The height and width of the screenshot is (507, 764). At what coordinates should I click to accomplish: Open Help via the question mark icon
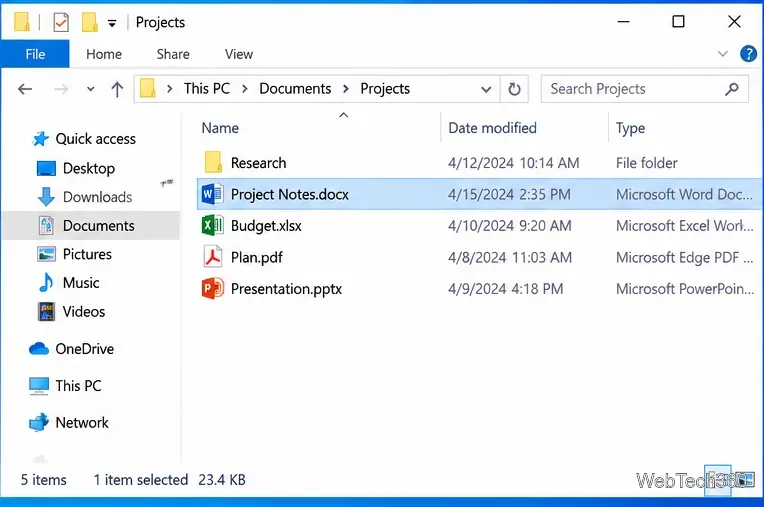click(748, 54)
